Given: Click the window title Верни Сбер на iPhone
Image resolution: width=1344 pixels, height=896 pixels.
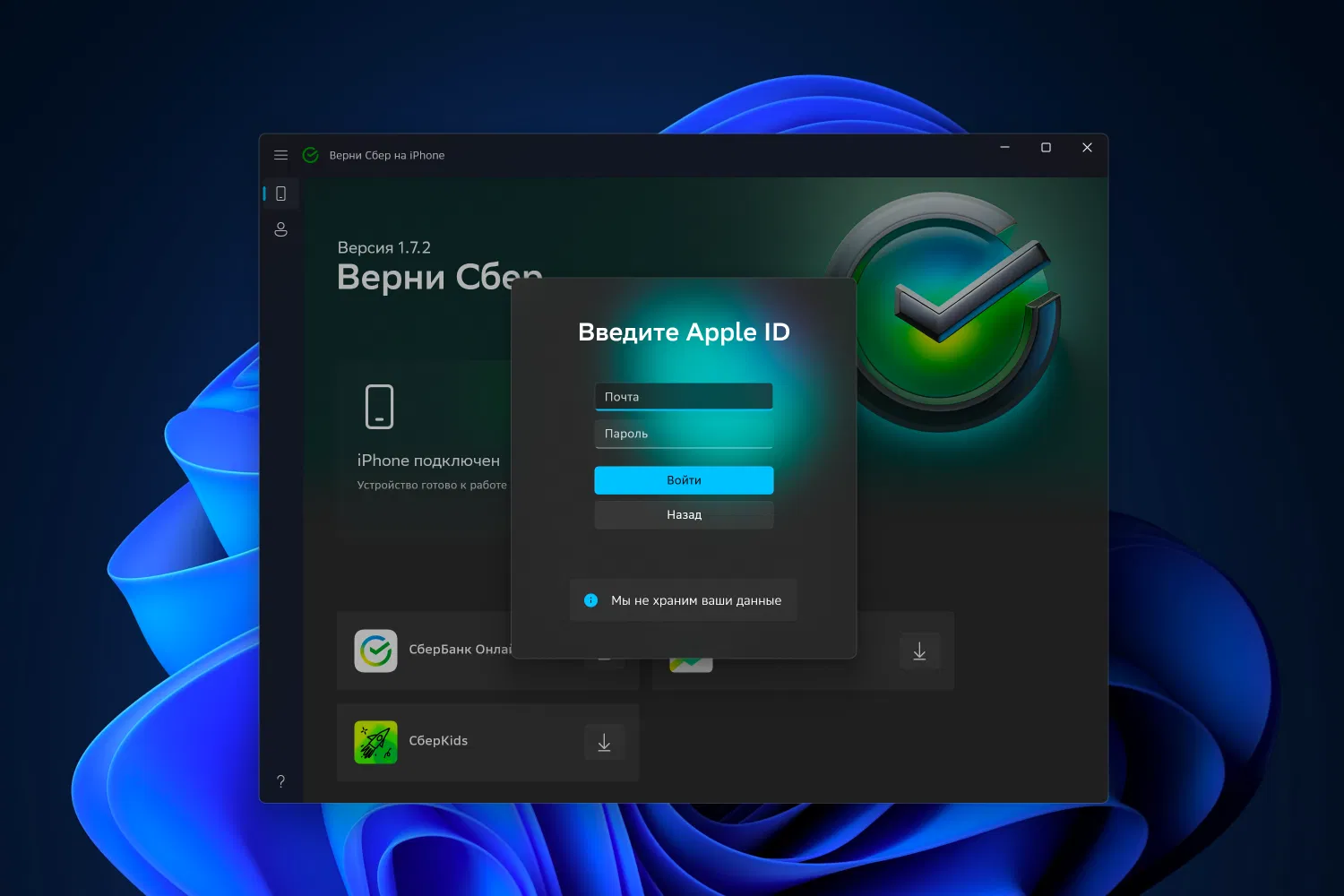Looking at the screenshot, I should point(387,155).
